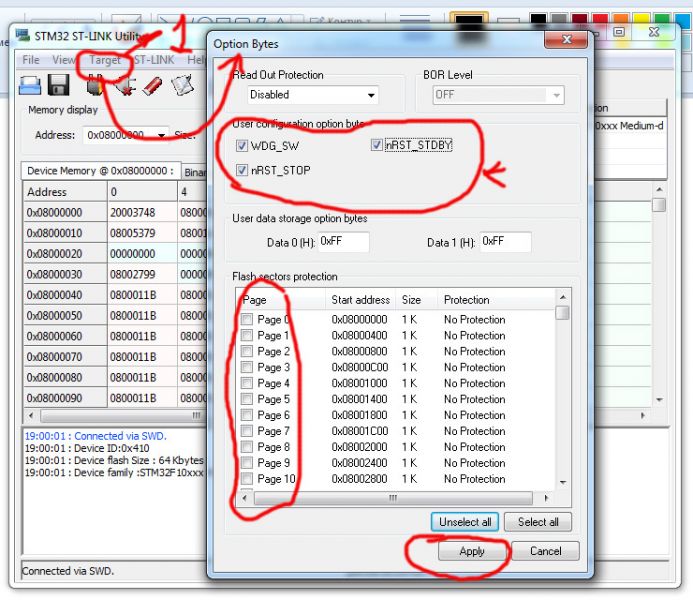Screen dimensions: 693x600
Task: Toggle the nRST_STDBY checkbox
Action: click(x=377, y=145)
